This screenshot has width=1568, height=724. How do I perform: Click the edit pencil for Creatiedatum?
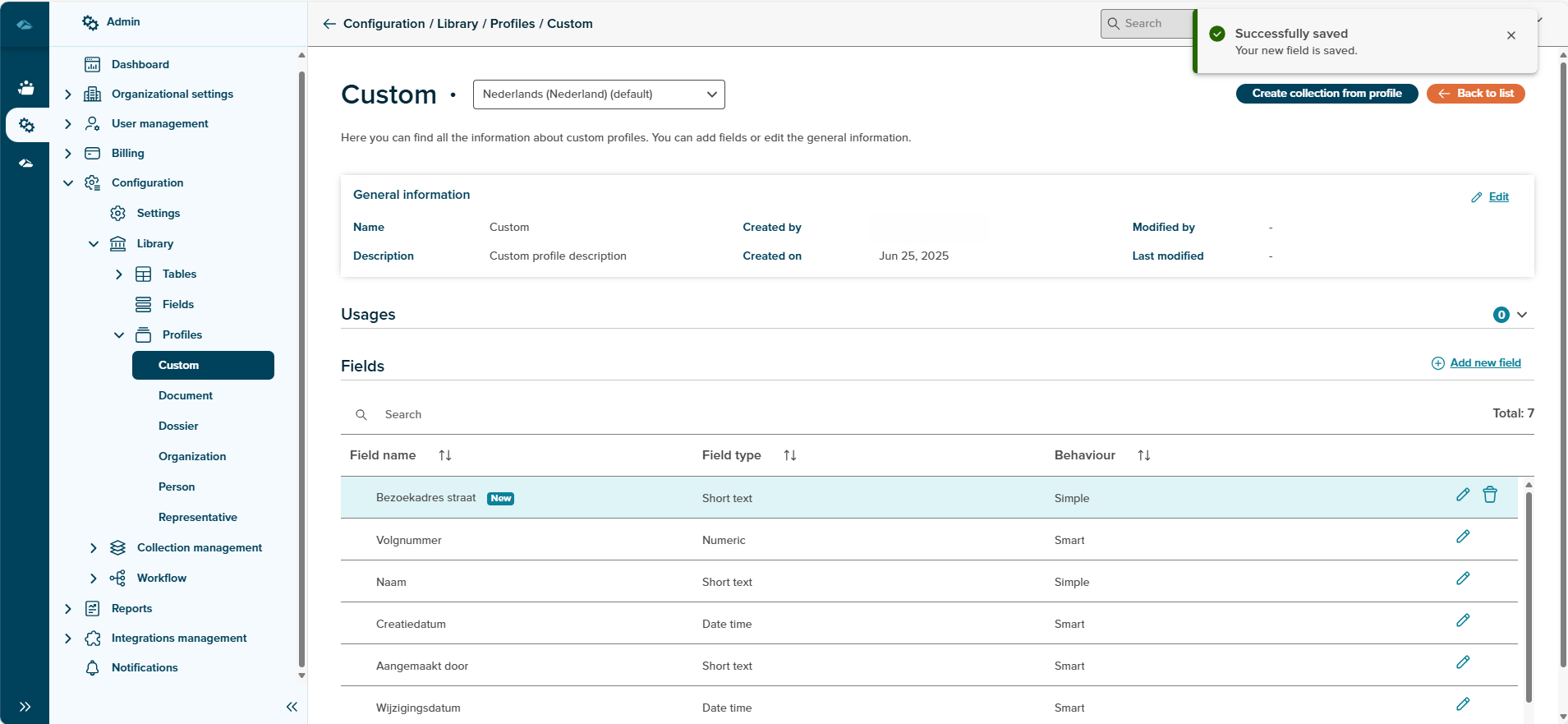coord(1462,620)
